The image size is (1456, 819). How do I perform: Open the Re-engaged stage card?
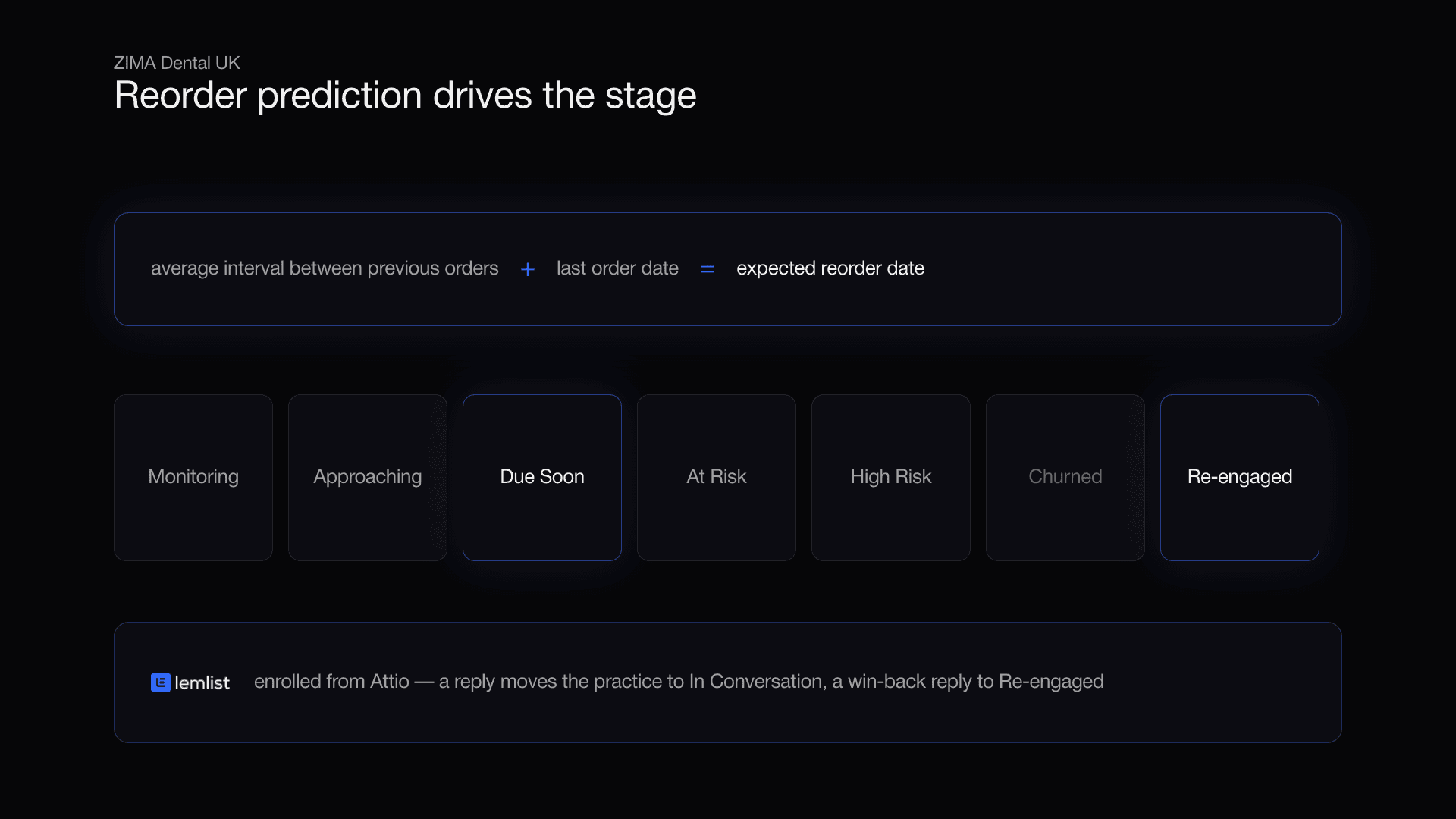coord(1240,478)
